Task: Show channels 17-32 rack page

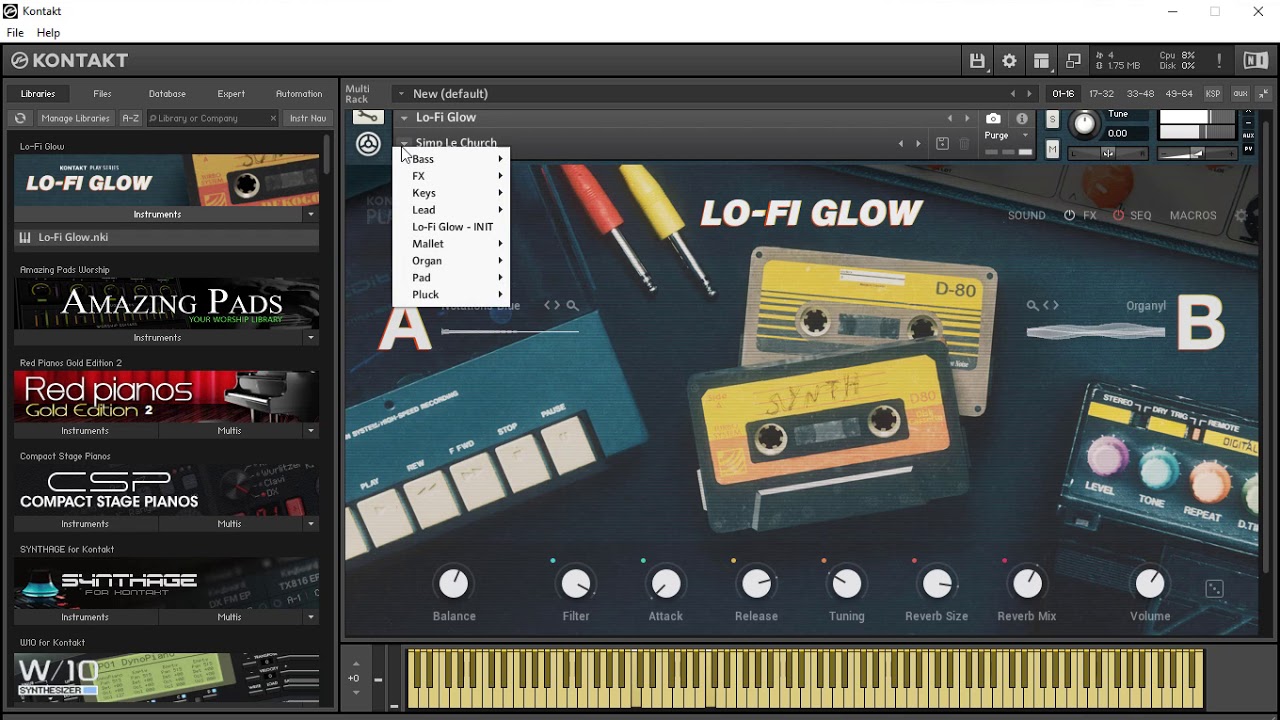Action: click(1101, 94)
